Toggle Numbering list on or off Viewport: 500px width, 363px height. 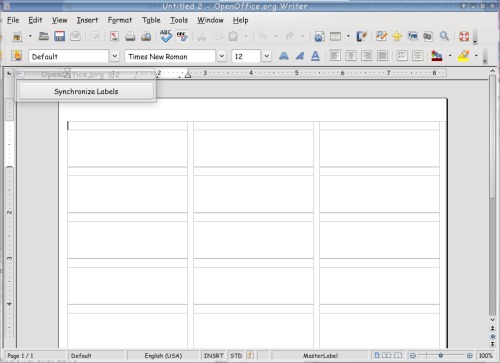point(402,56)
